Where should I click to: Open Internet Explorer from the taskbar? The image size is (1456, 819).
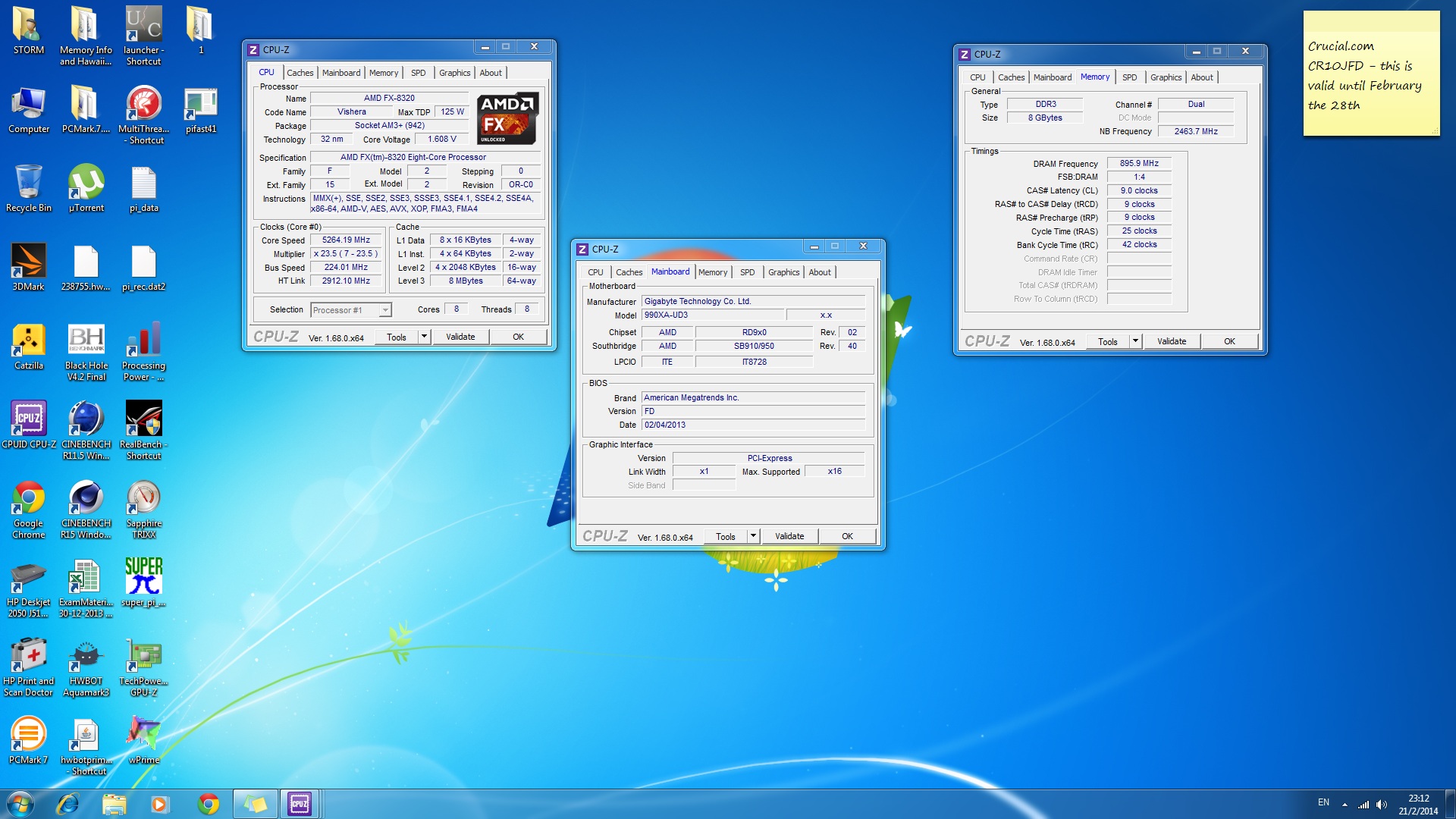click(x=68, y=804)
